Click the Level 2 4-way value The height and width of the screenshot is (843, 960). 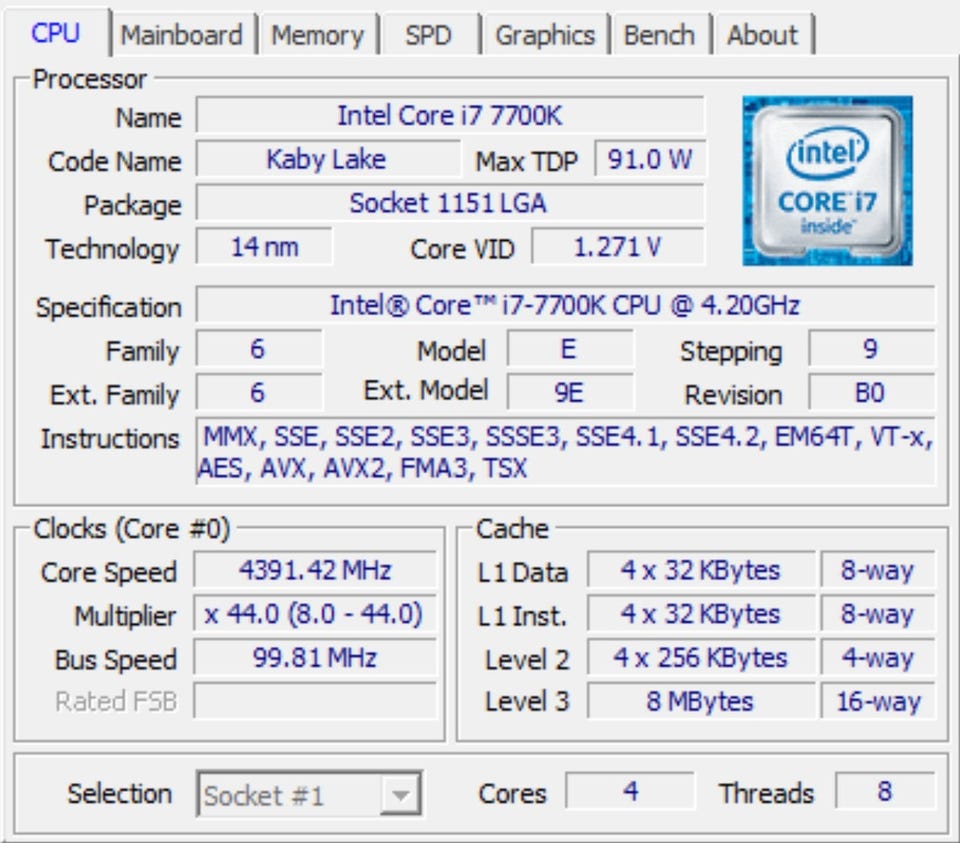tap(878, 658)
